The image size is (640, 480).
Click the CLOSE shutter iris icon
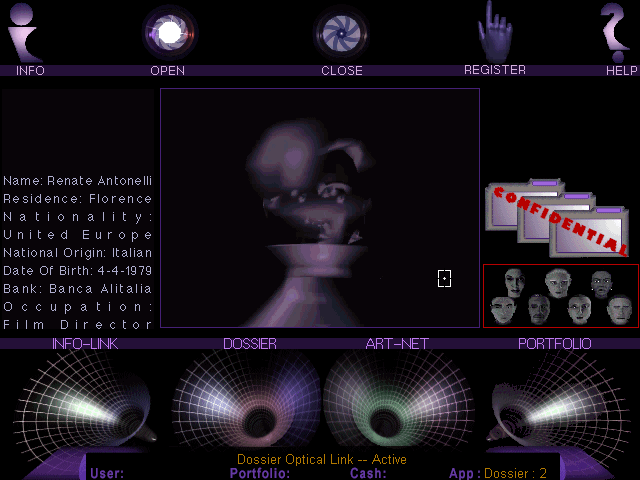point(341,33)
